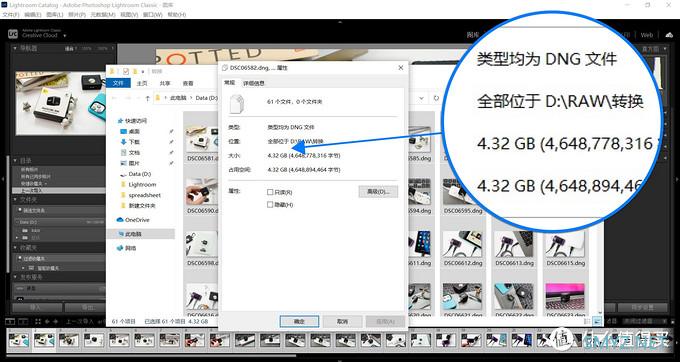Viewport: 680px width, 362px height.
Task: Select DSC06615.dng thumbnail in Explorer
Action: pyautogui.click(x=566, y=244)
